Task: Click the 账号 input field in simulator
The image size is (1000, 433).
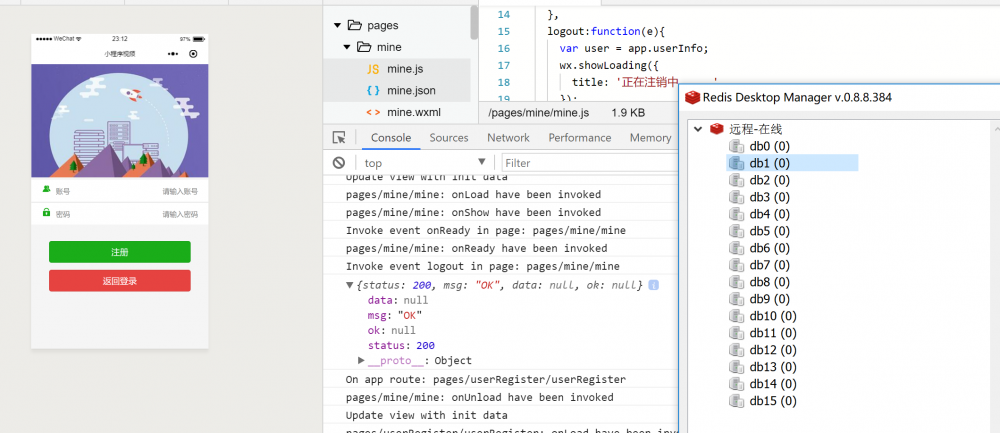Action: (120, 191)
